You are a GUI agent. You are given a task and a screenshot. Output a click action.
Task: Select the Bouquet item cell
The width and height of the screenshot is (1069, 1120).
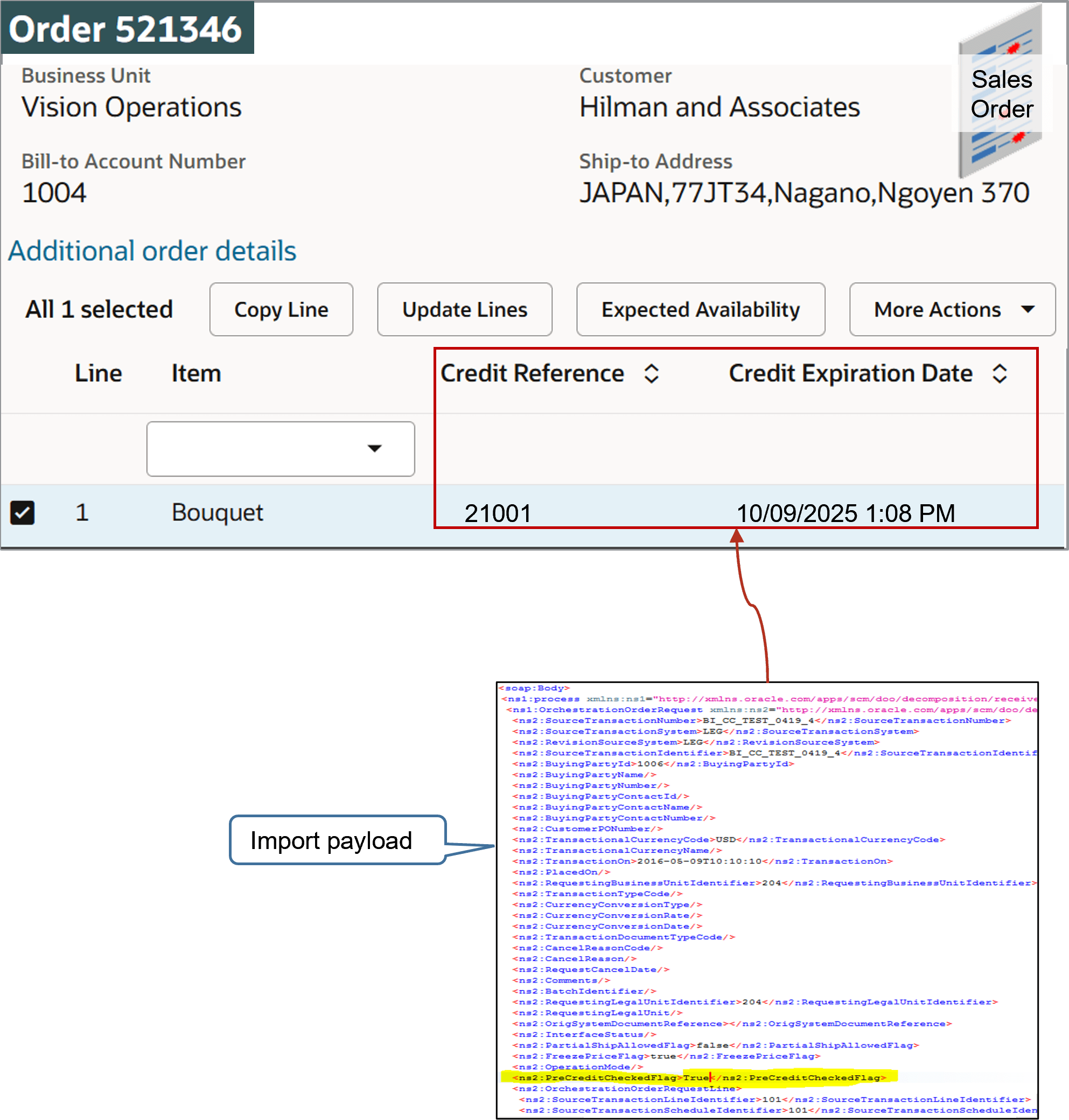point(217,512)
